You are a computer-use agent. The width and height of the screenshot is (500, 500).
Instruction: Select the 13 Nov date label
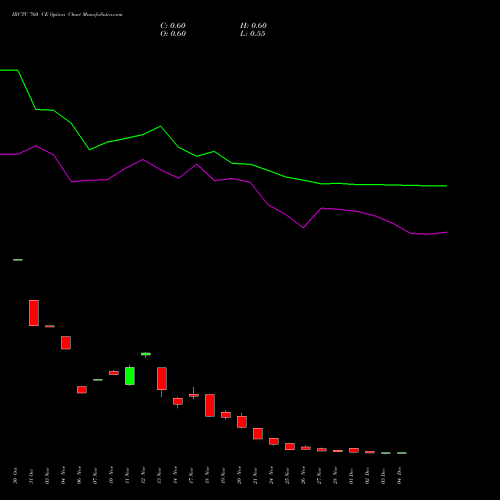(159, 476)
